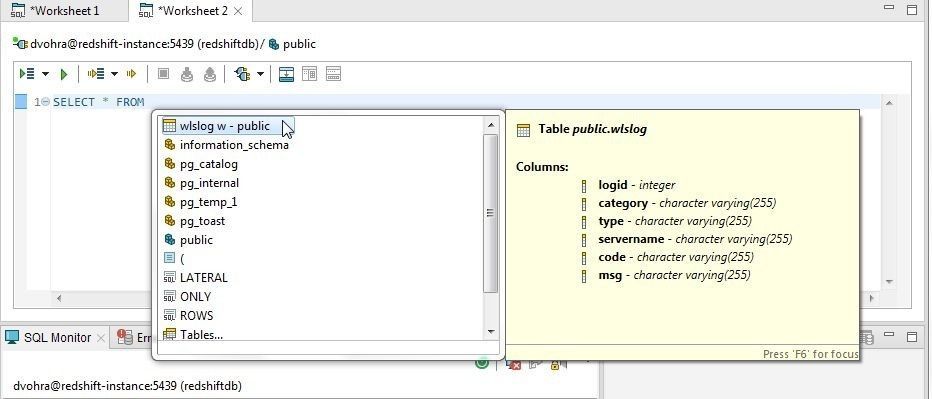Minimize the bottom-right panel
Screen dimensions: 932x399
coord(889,335)
